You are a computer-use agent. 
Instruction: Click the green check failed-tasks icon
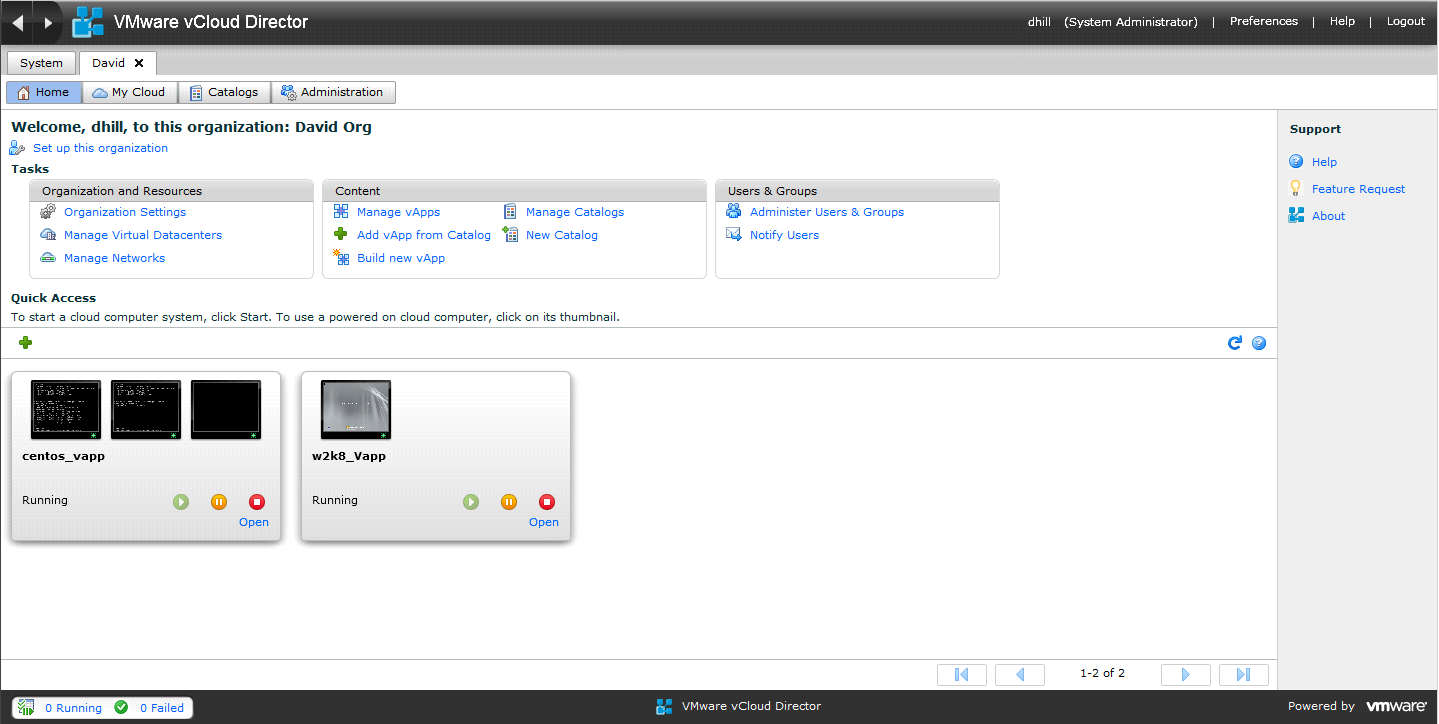point(121,707)
